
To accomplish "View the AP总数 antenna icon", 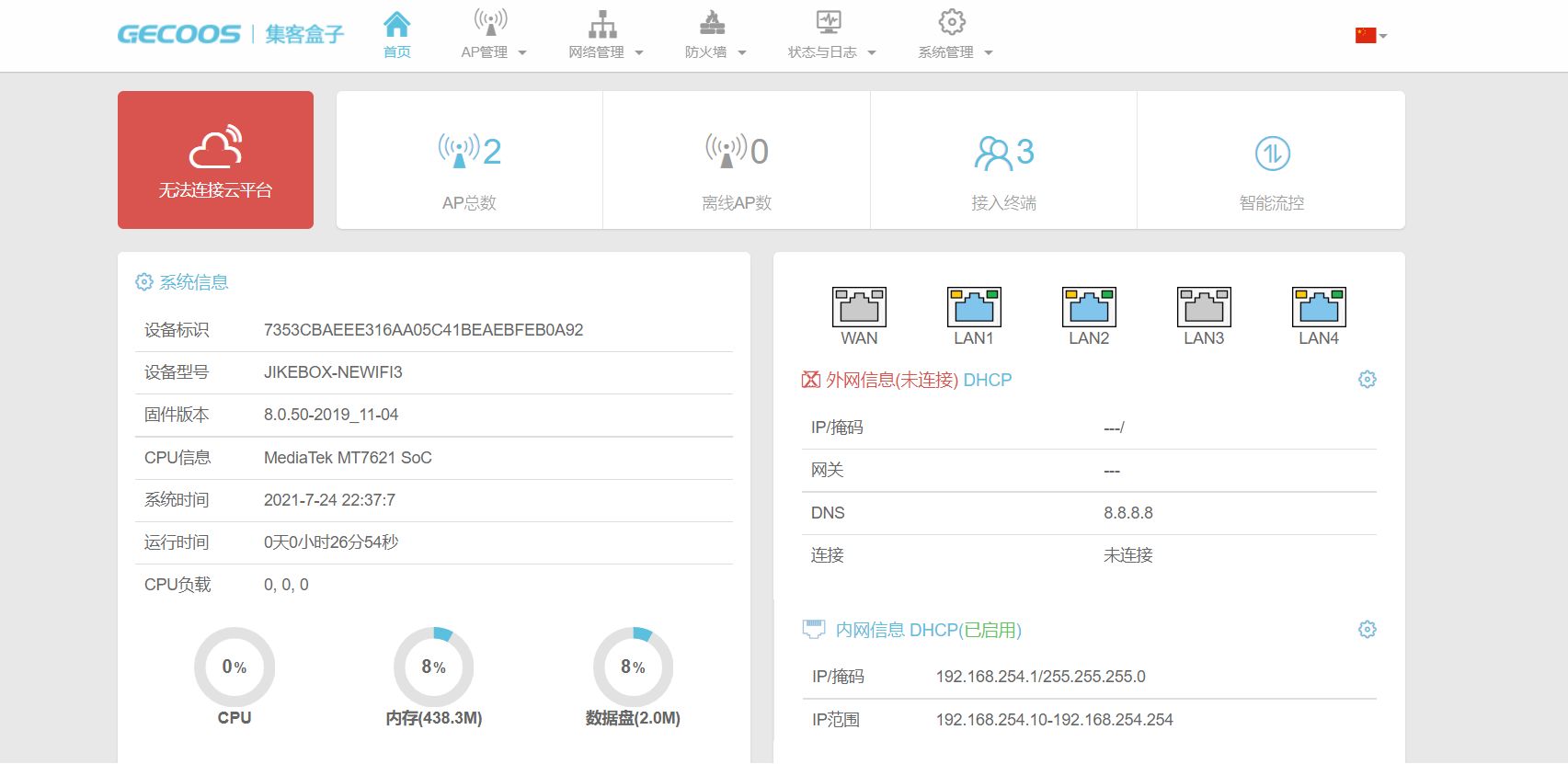I will click(458, 151).
